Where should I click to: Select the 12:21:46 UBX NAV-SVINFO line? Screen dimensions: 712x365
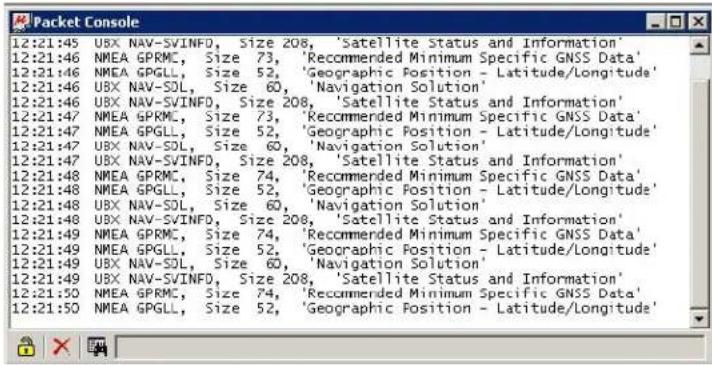(x=317, y=102)
